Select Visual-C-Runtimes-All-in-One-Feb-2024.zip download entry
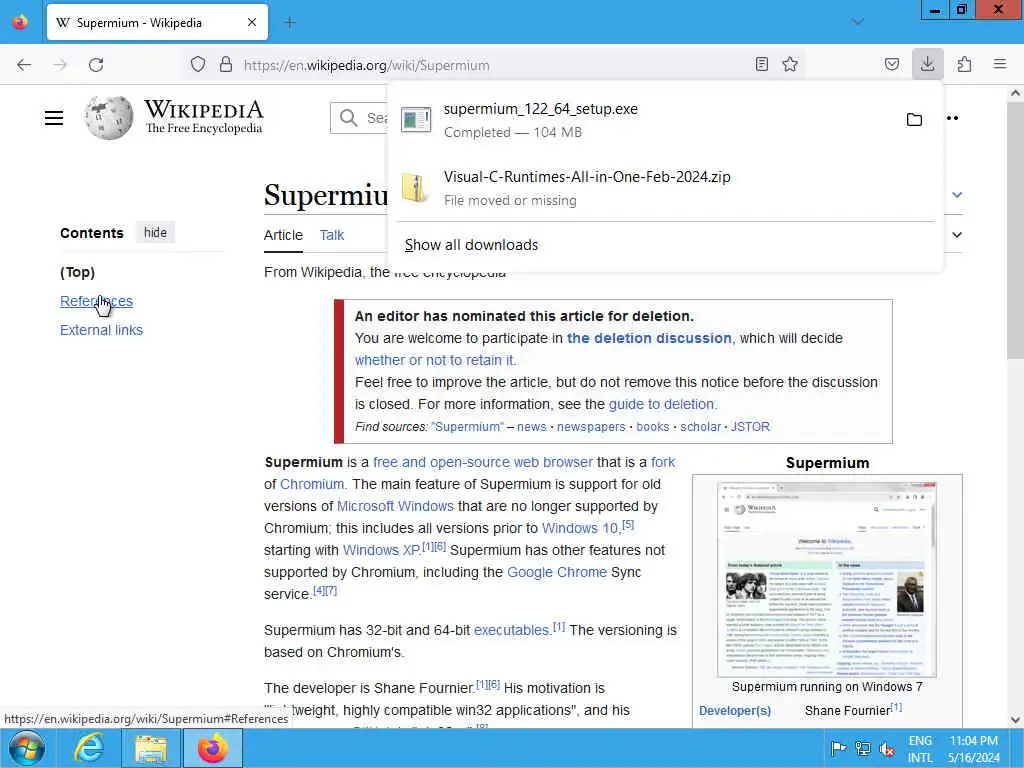 point(665,188)
